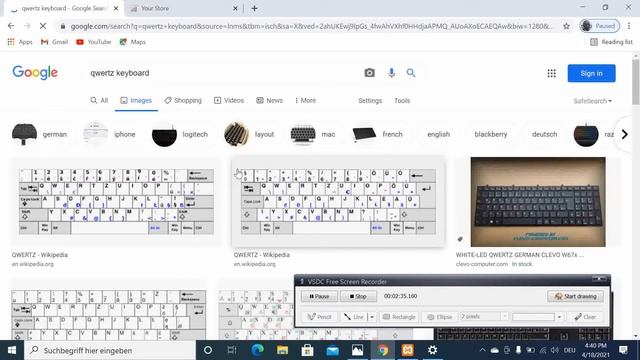This screenshot has height=360, width=640.
Task: Filter images by the mac chip
Action: pos(313,134)
